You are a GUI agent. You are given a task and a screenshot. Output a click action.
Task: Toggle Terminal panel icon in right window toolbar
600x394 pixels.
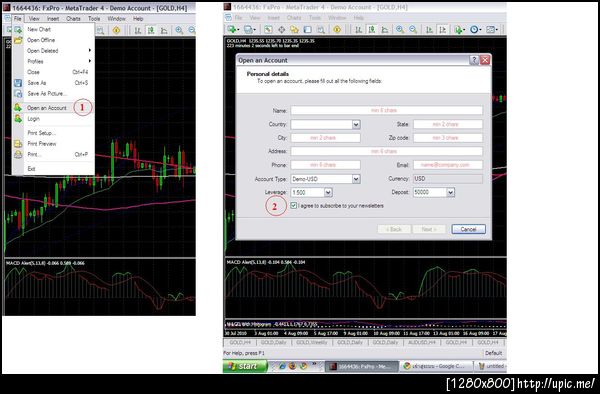click(307, 29)
